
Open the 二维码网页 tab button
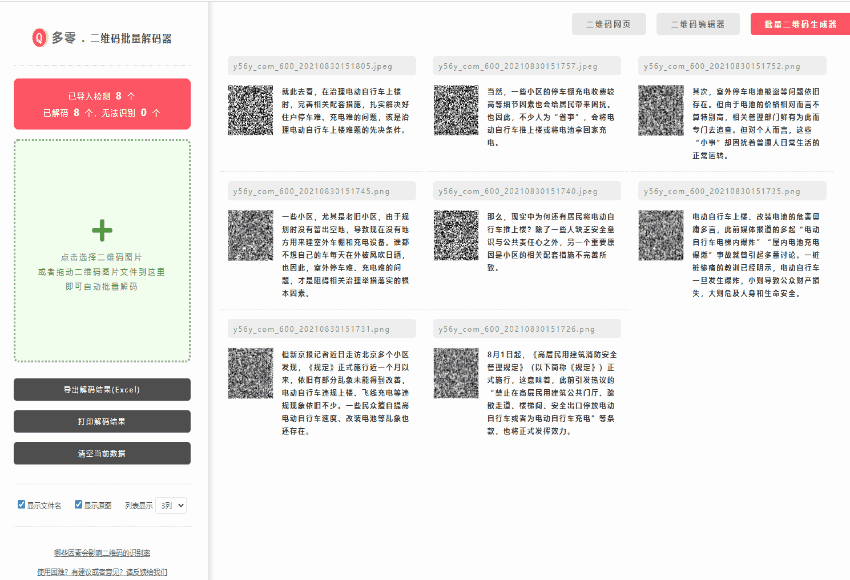[609, 24]
